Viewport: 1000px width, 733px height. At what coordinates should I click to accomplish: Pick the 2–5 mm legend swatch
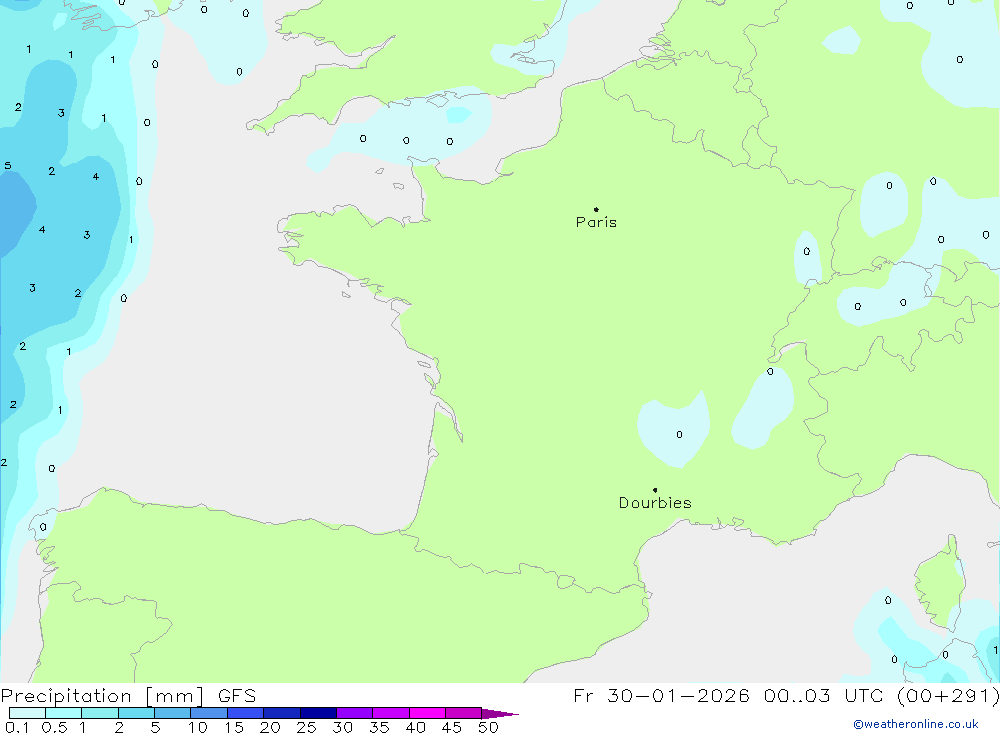pyautogui.click(x=136, y=713)
